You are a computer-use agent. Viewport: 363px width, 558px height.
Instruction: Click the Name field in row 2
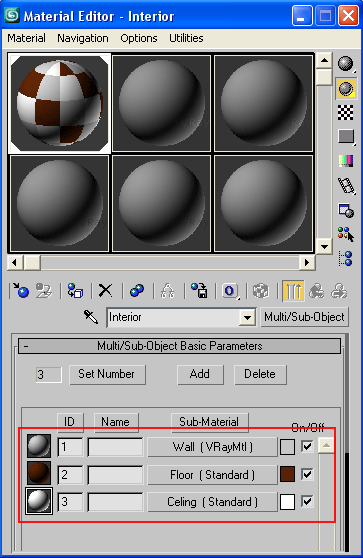(x=115, y=475)
